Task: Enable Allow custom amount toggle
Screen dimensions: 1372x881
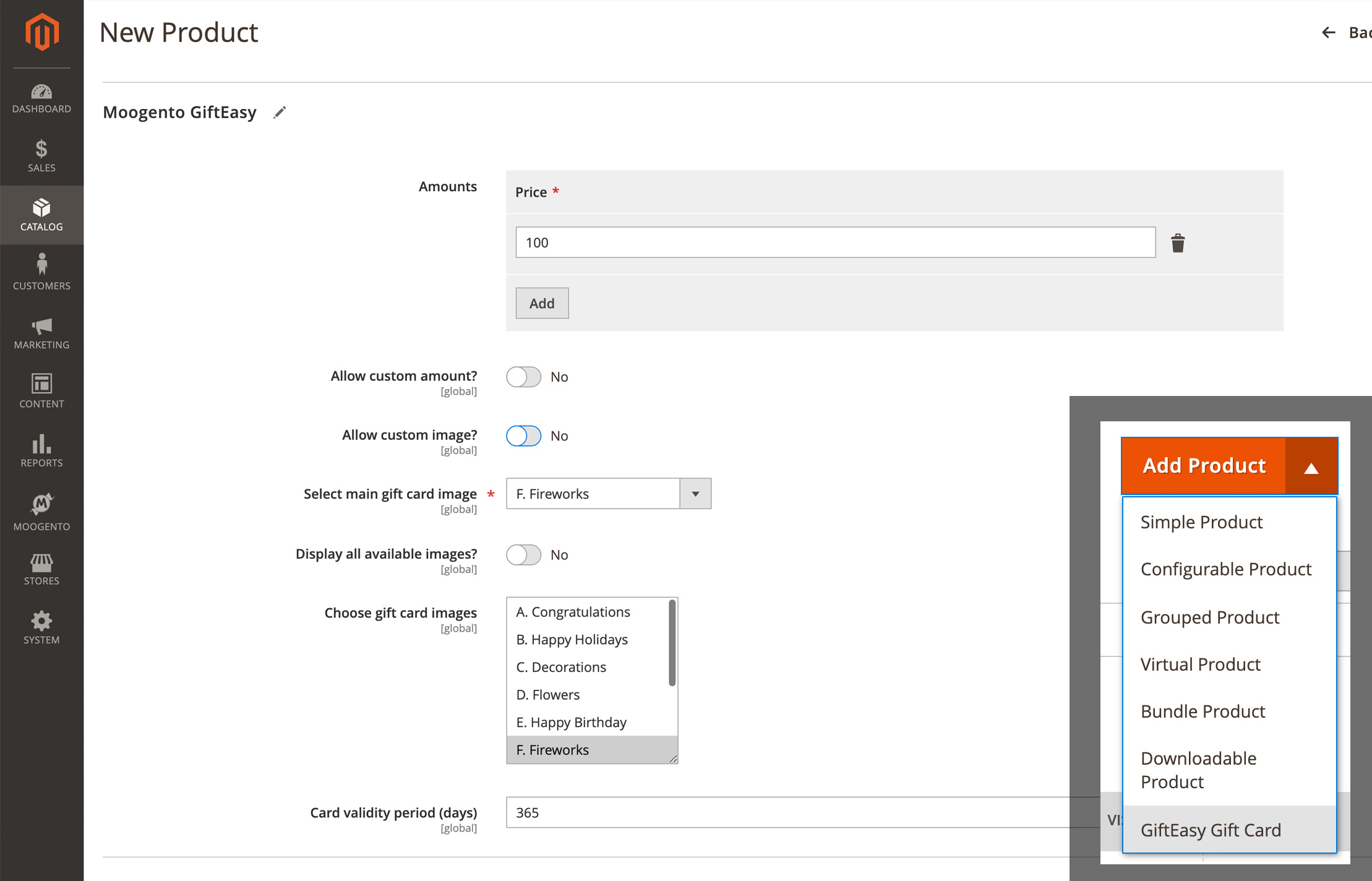Action: (523, 376)
